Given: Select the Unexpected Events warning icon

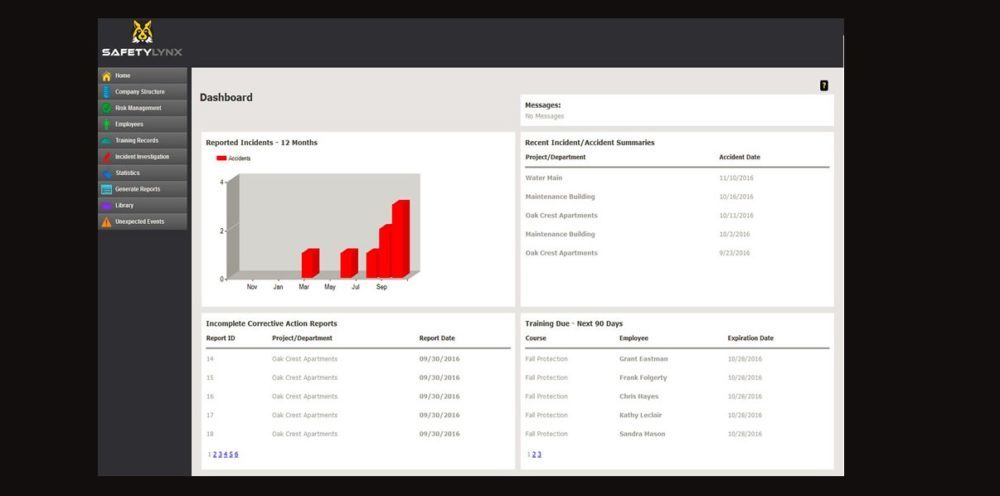Looking at the screenshot, I should point(106,222).
